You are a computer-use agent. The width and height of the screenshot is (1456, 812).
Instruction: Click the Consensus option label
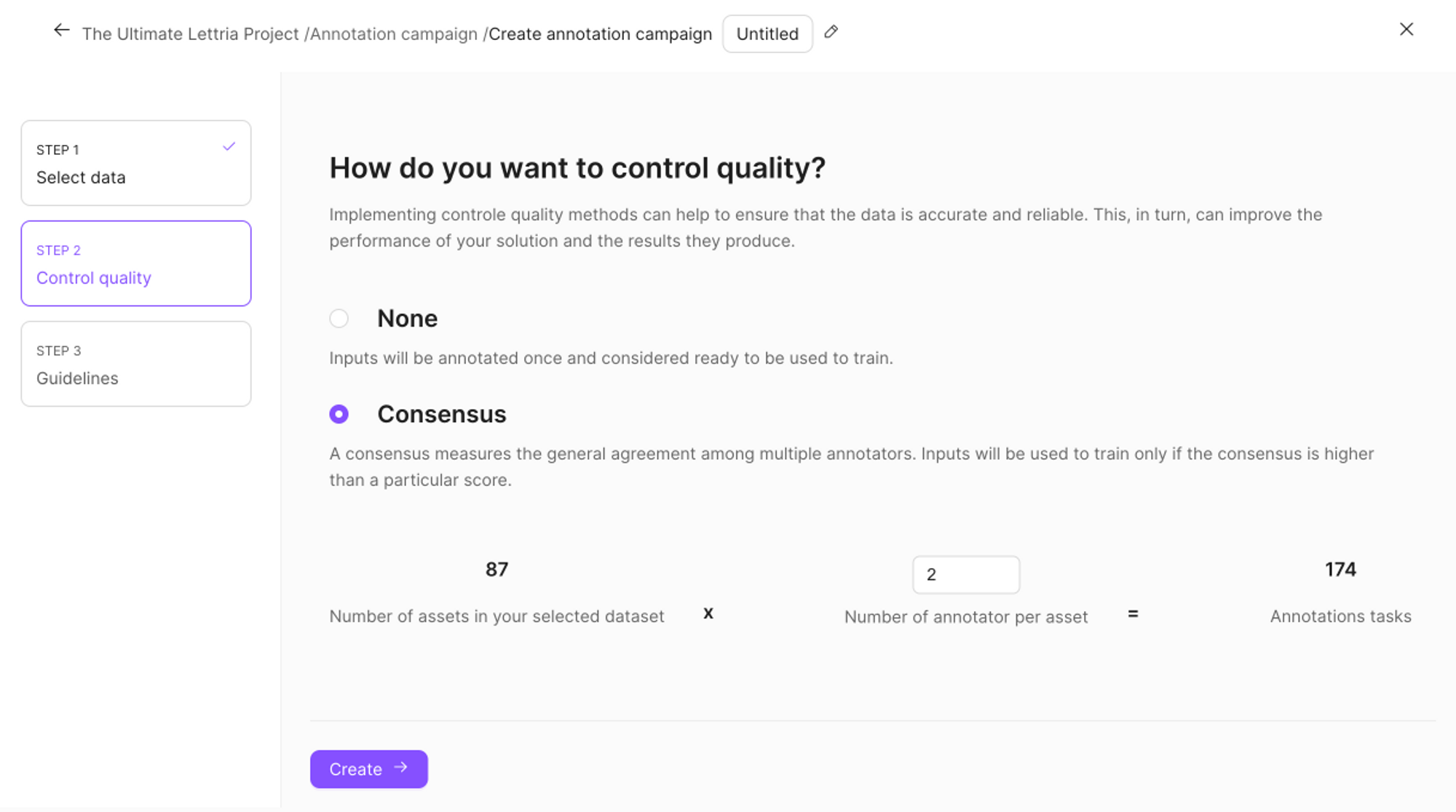pos(441,414)
